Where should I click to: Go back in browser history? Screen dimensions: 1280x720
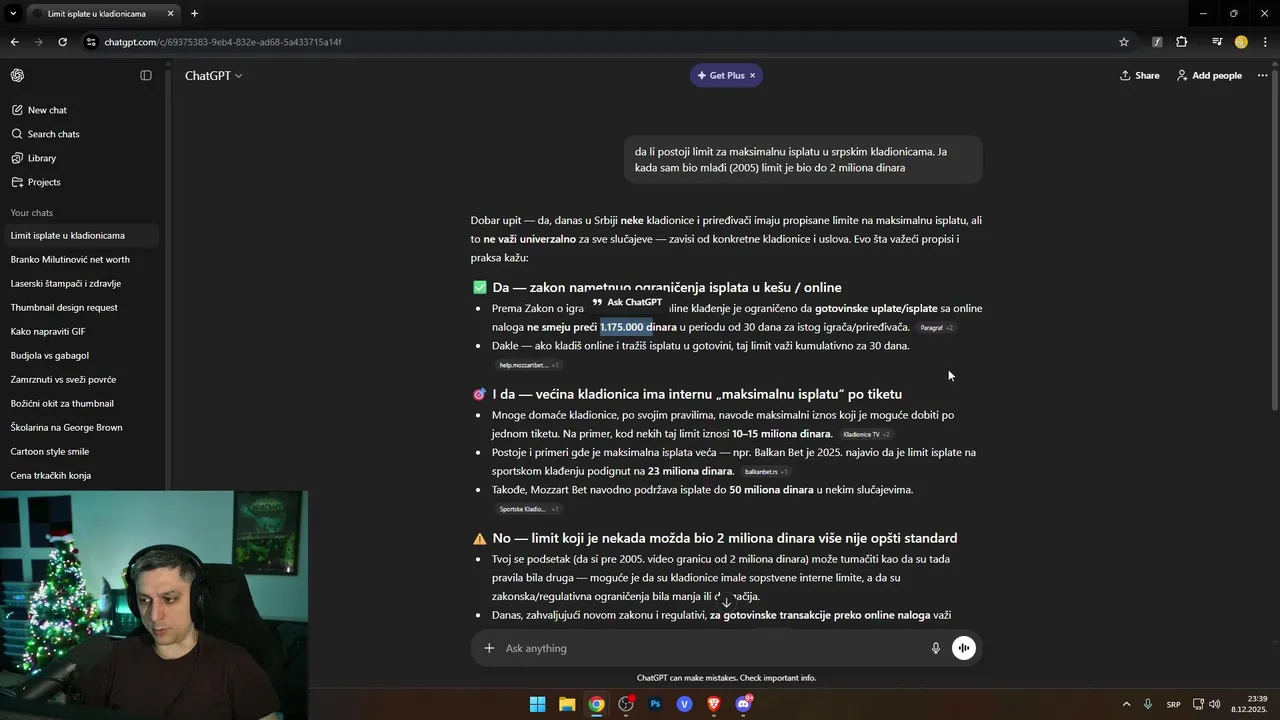click(x=14, y=42)
